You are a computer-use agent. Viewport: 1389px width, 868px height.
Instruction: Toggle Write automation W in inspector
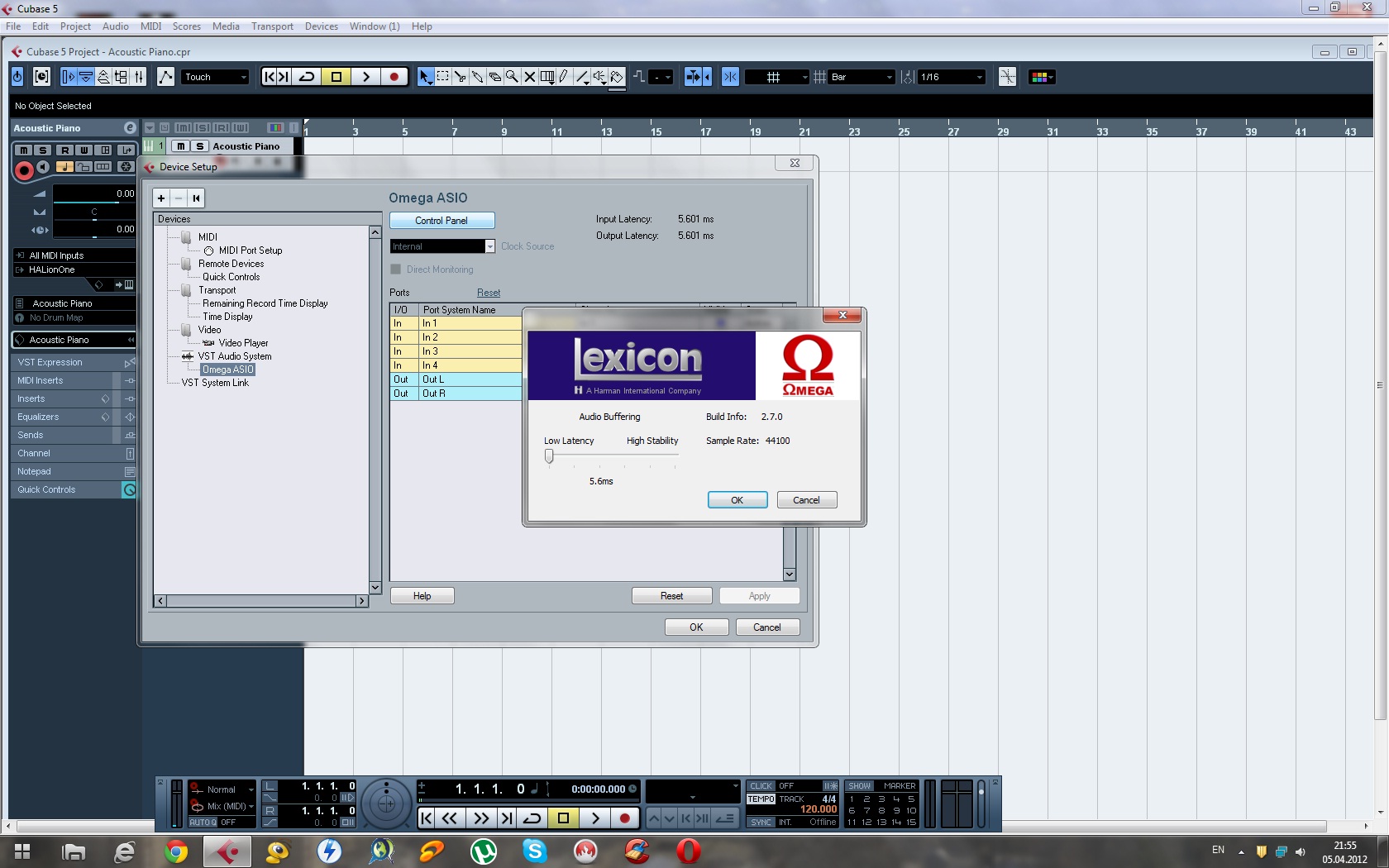click(84, 150)
